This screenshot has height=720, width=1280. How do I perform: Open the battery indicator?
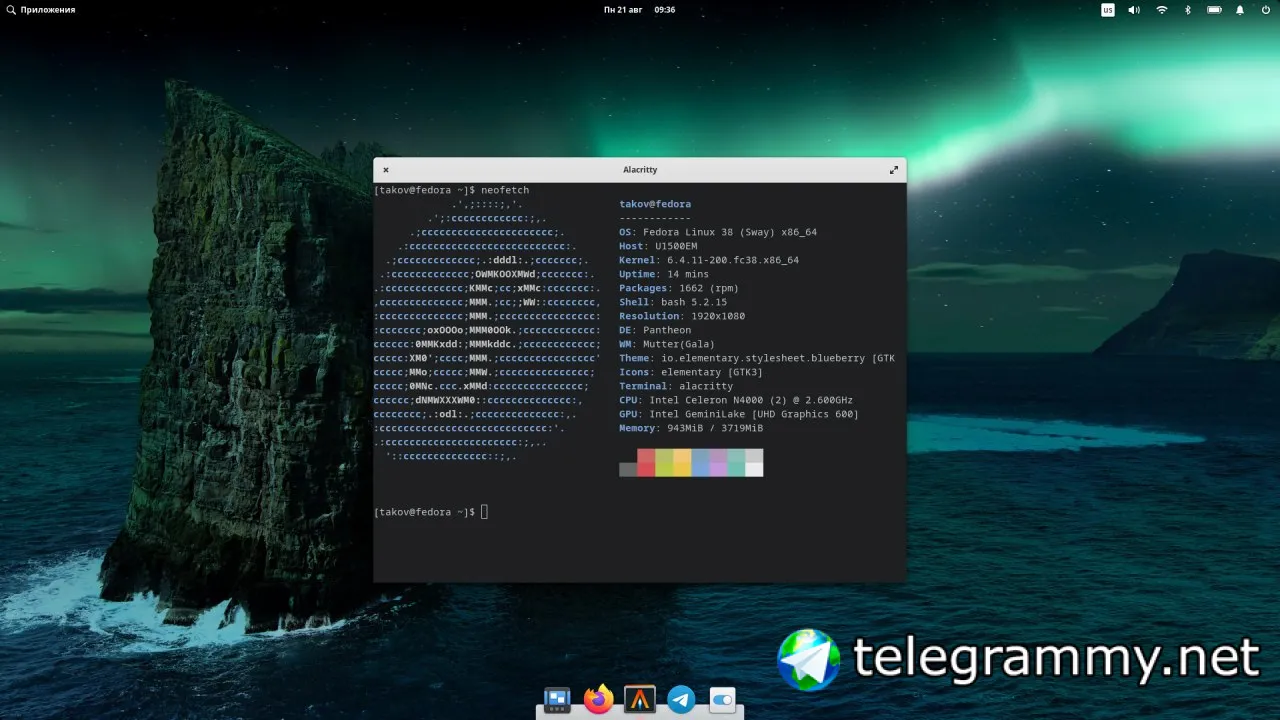[x=1214, y=10]
